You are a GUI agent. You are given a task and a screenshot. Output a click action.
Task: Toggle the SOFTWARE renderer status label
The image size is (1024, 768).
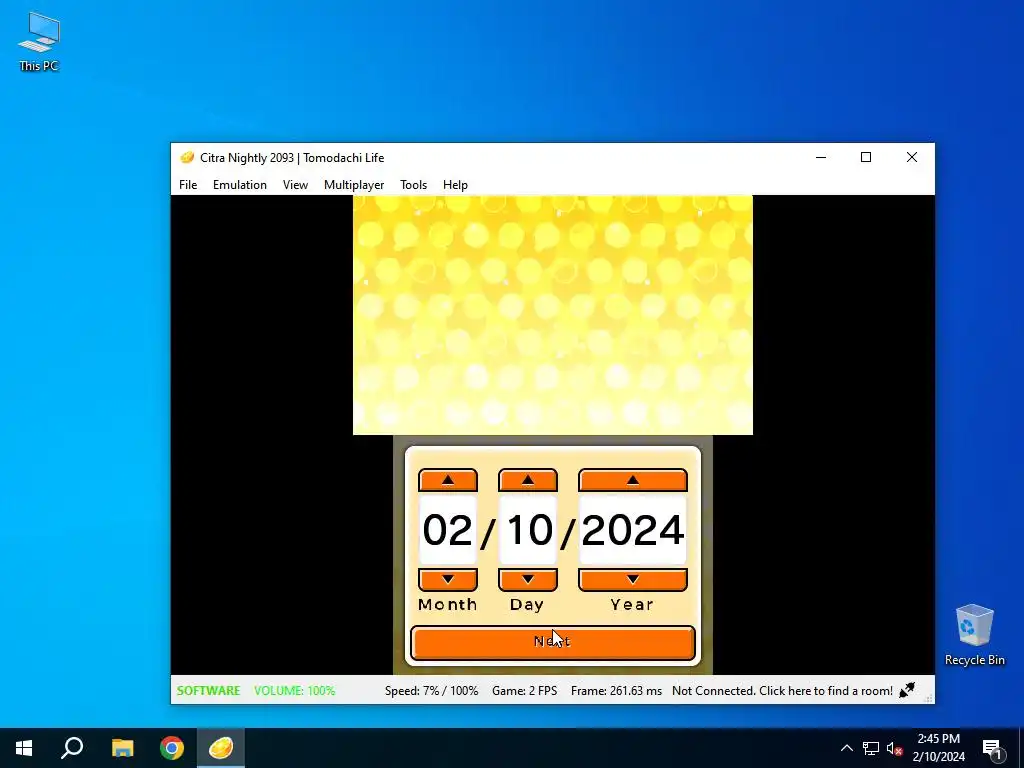(x=208, y=690)
